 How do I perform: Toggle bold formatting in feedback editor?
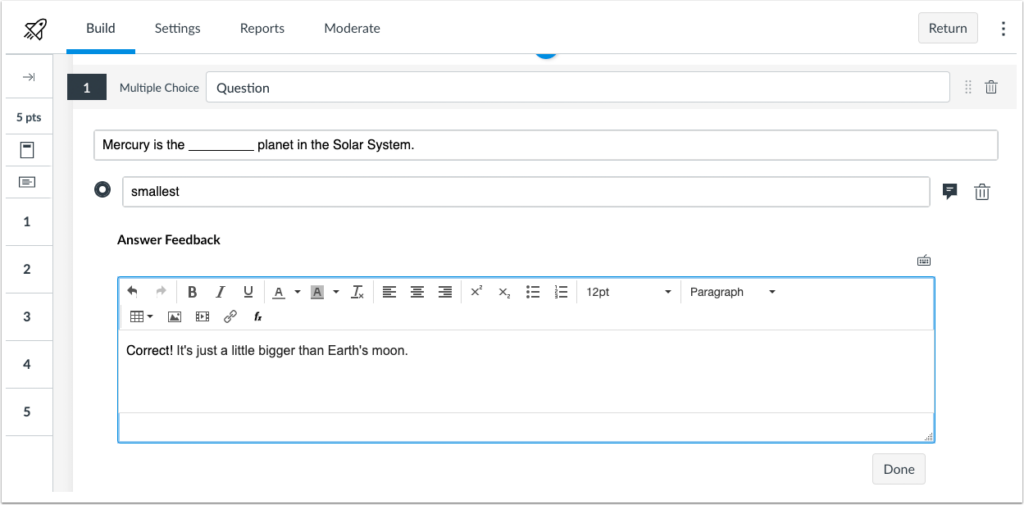[x=192, y=292]
